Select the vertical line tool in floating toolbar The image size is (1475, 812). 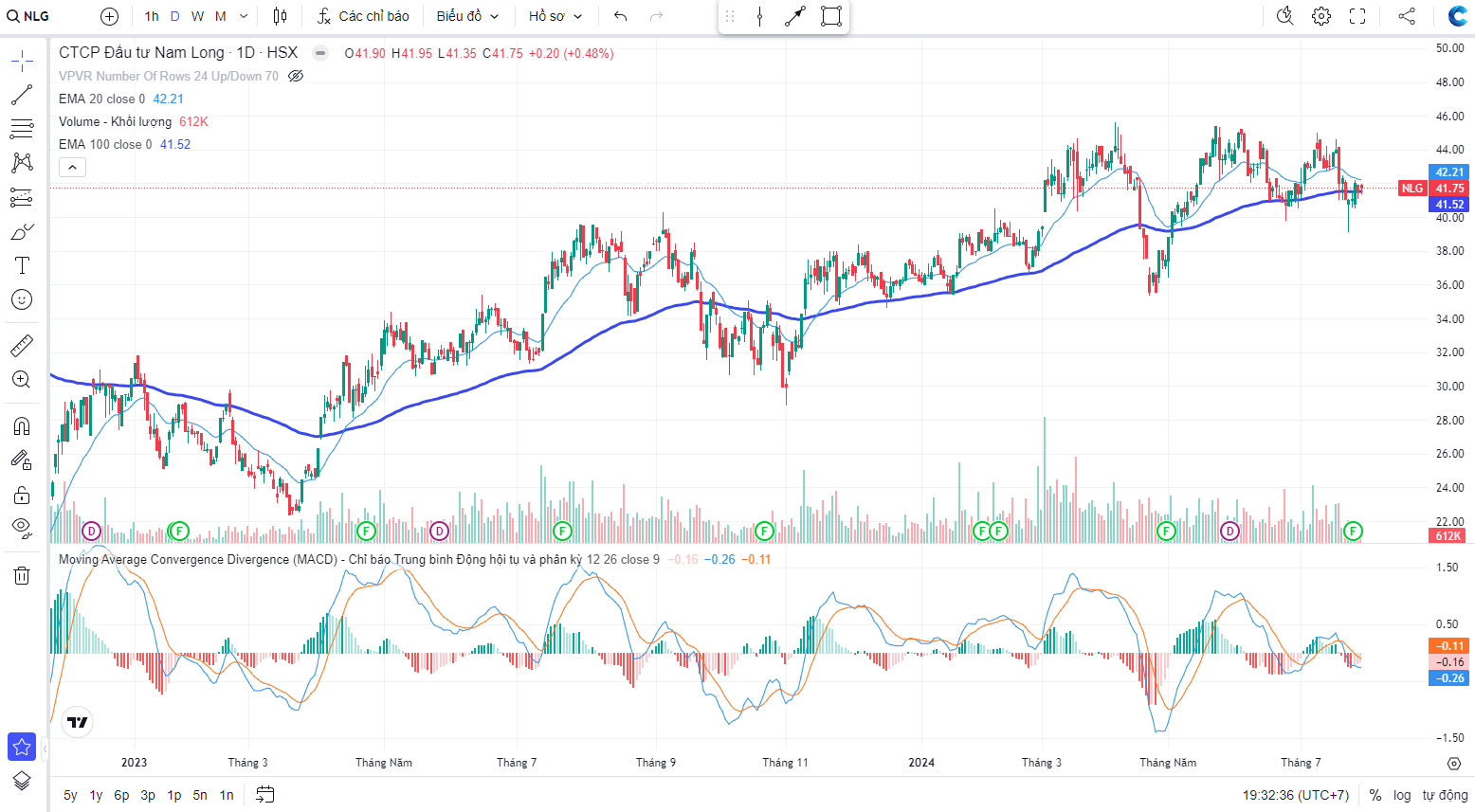click(759, 16)
